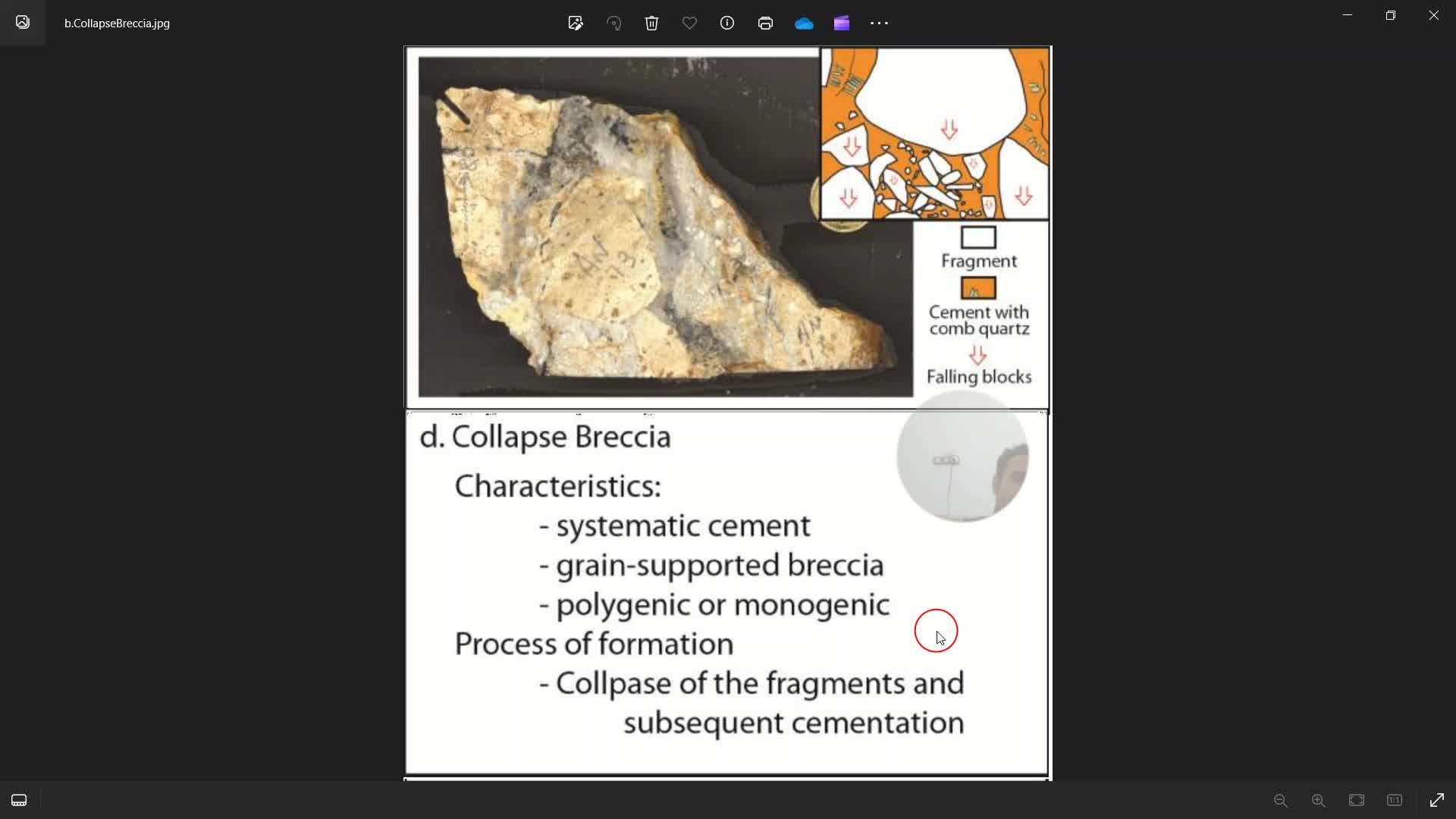Launch the purple Clipchamp video icon
1456x819 pixels.
(x=842, y=23)
